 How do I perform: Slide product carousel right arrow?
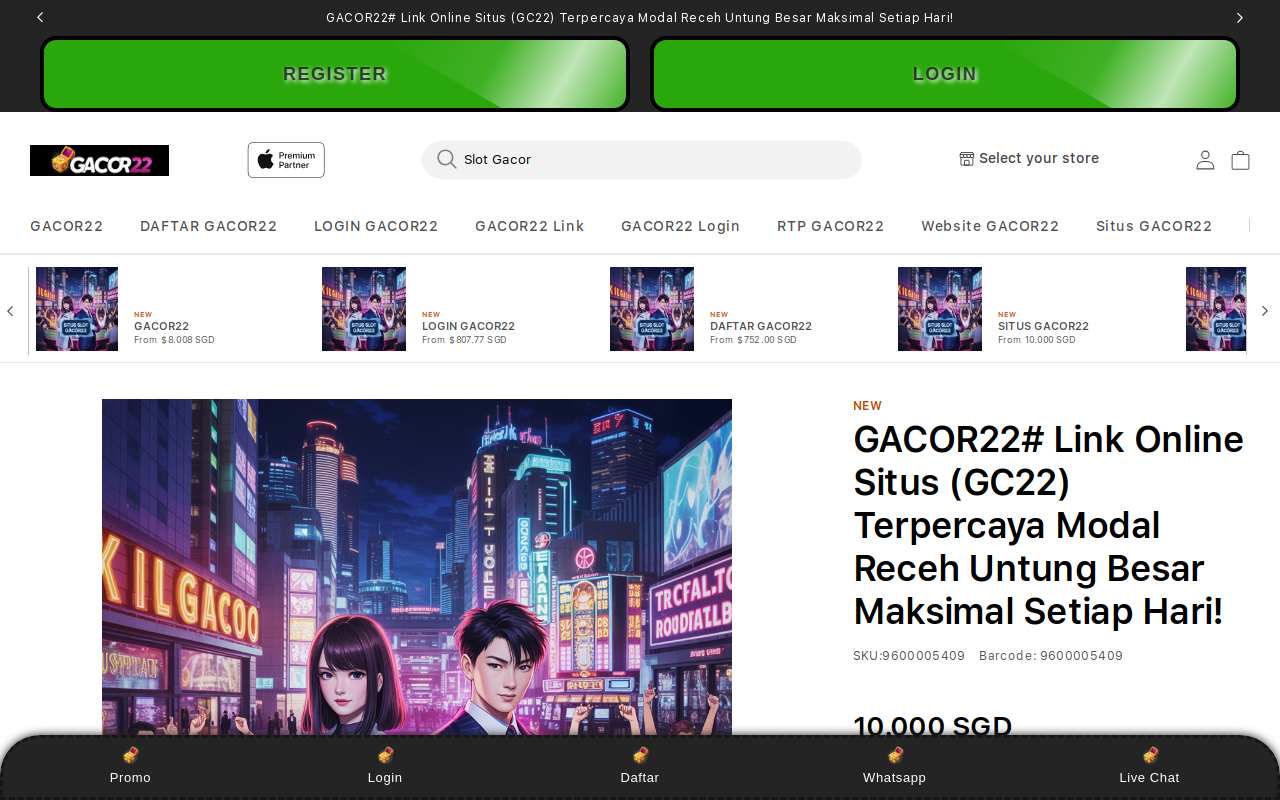point(1264,311)
